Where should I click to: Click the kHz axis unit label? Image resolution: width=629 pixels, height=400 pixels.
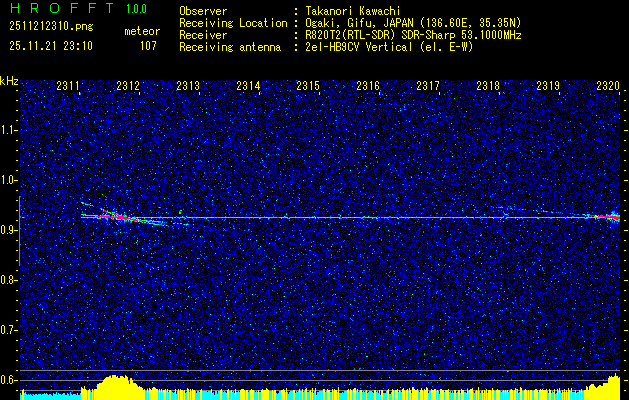(x=9, y=81)
